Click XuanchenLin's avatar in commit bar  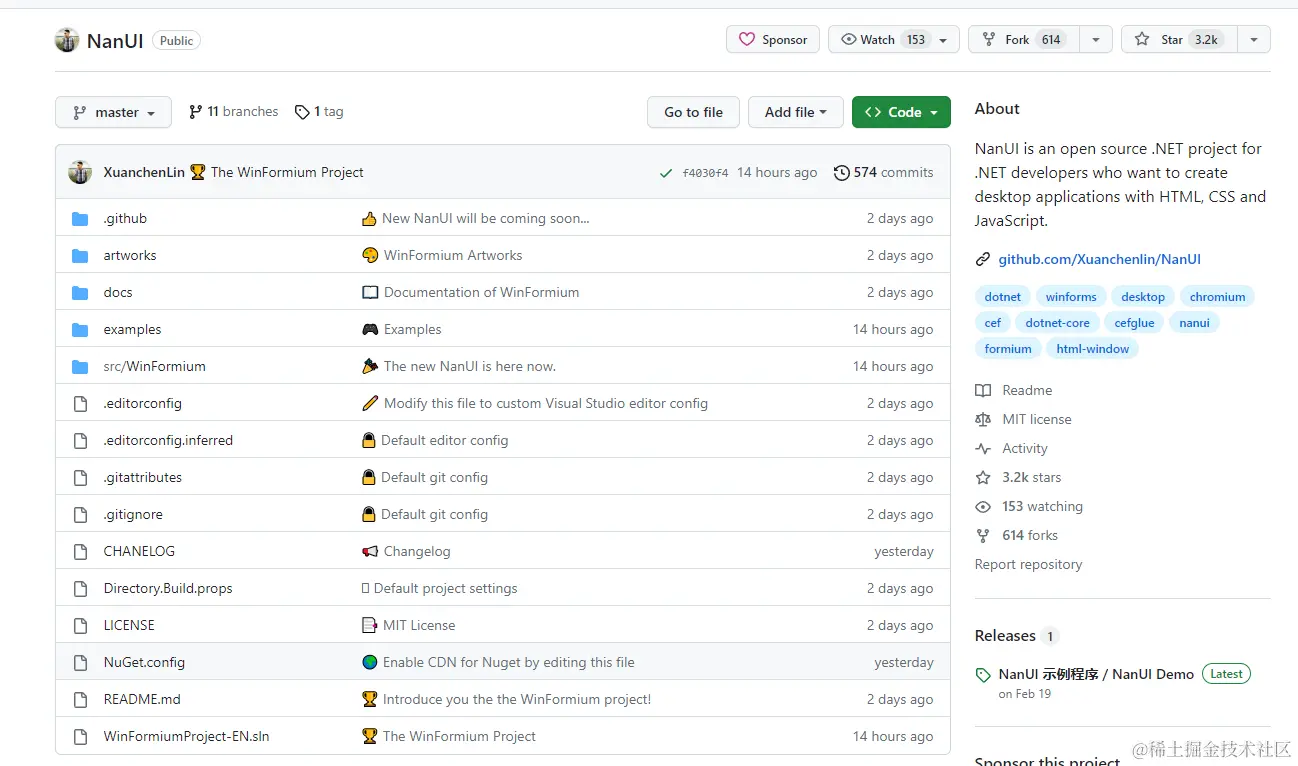click(80, 172)
